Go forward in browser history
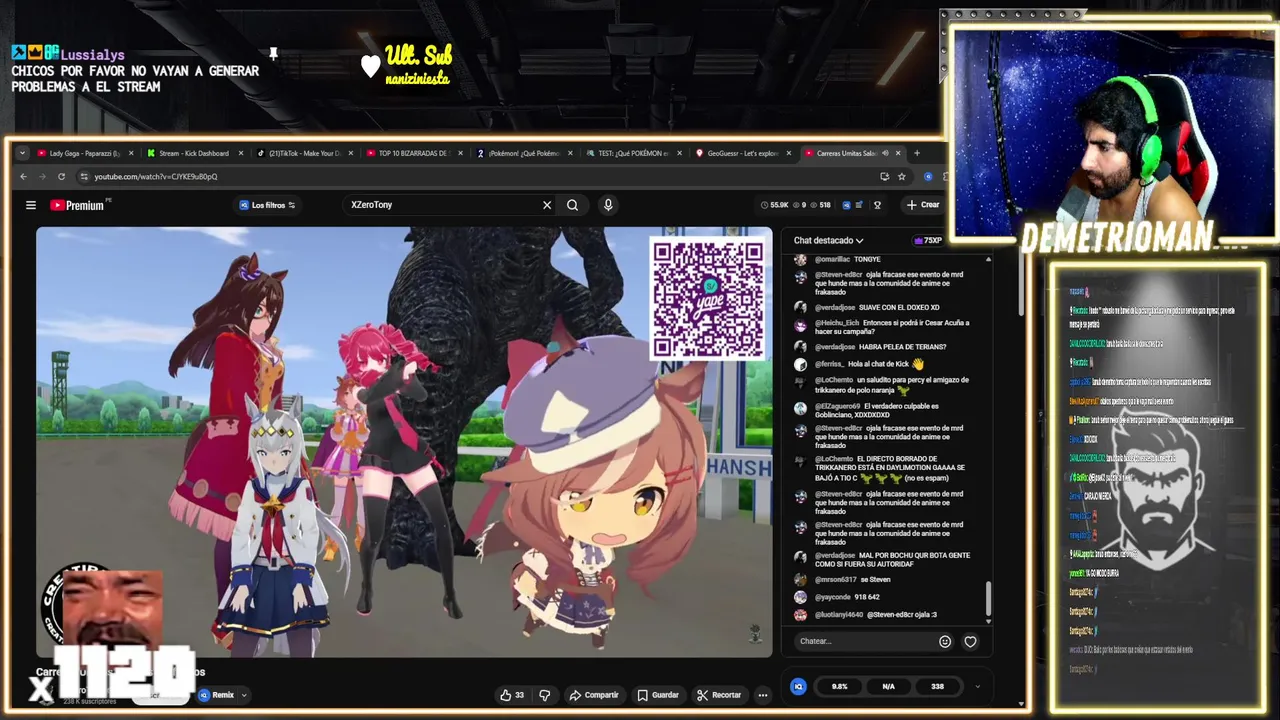The width and height of the screenshot is (1280, 720). point(42,176)
